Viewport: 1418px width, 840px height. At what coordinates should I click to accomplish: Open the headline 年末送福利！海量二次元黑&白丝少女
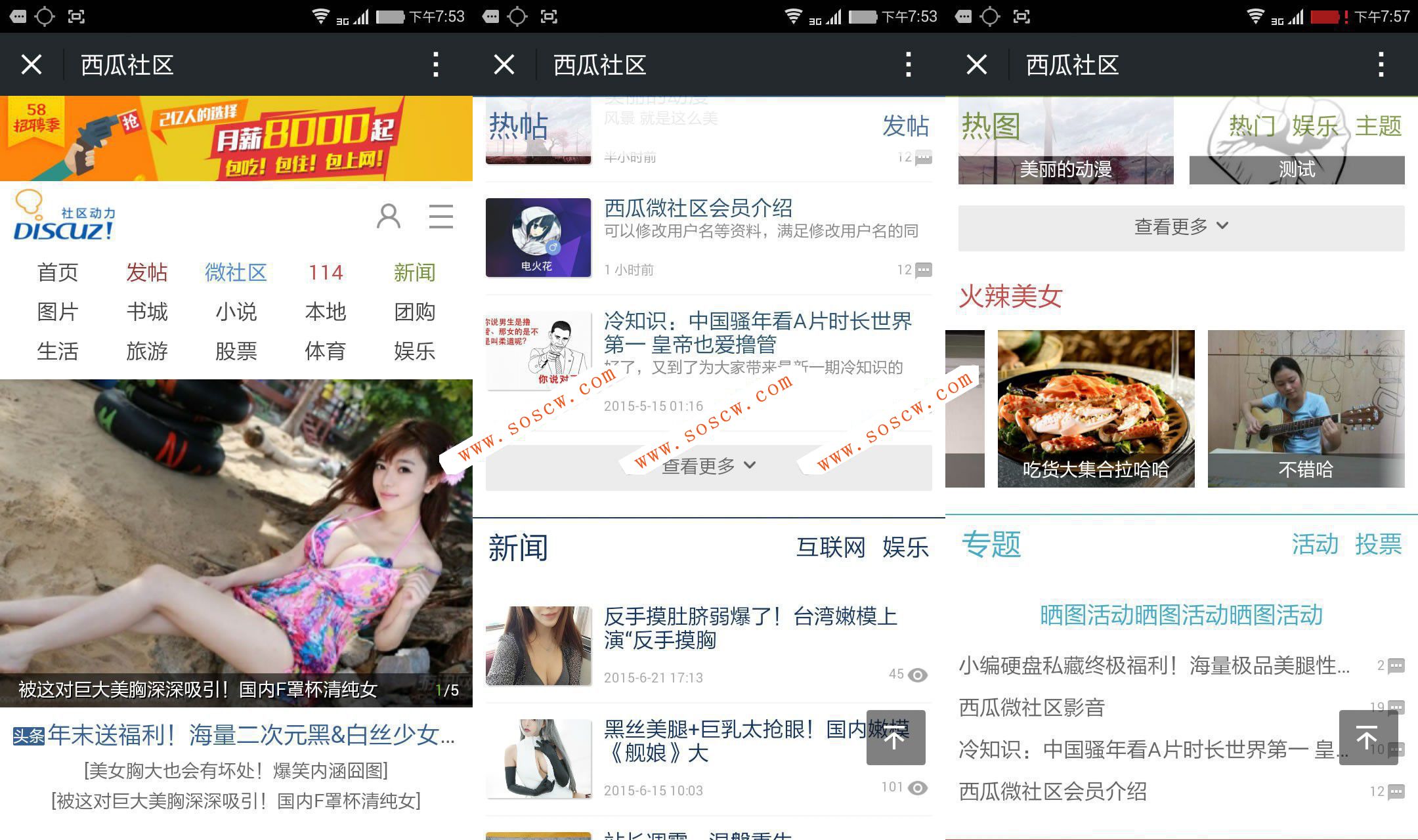click(x=251, y=735)
